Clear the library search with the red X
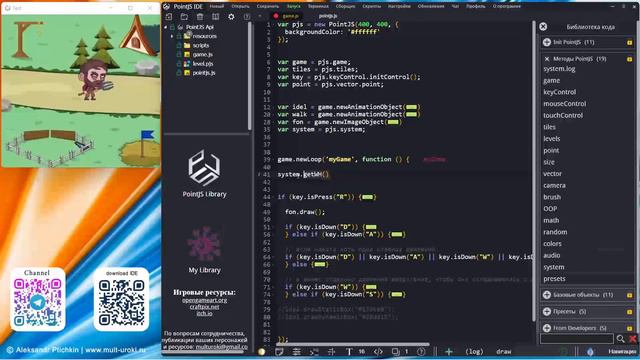This screenshot has width=640, height=360. [x=633, y=339]
